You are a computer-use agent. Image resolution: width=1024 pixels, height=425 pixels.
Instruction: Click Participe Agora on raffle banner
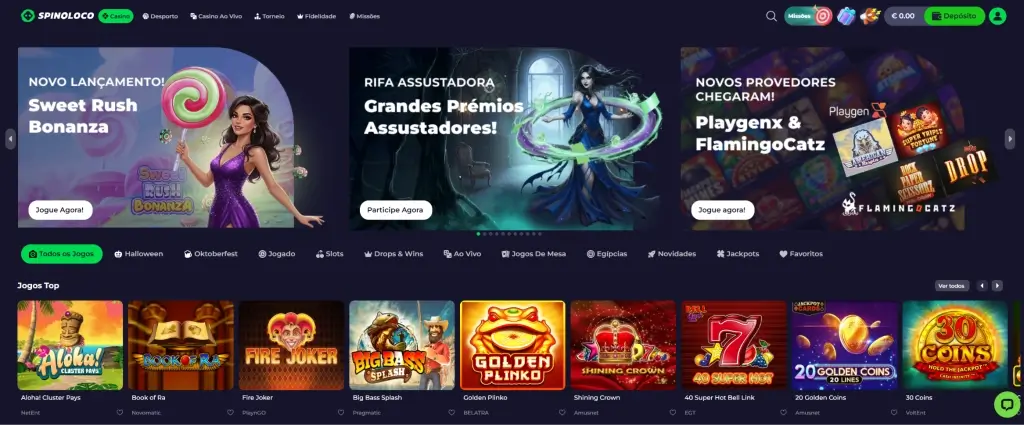396,210
